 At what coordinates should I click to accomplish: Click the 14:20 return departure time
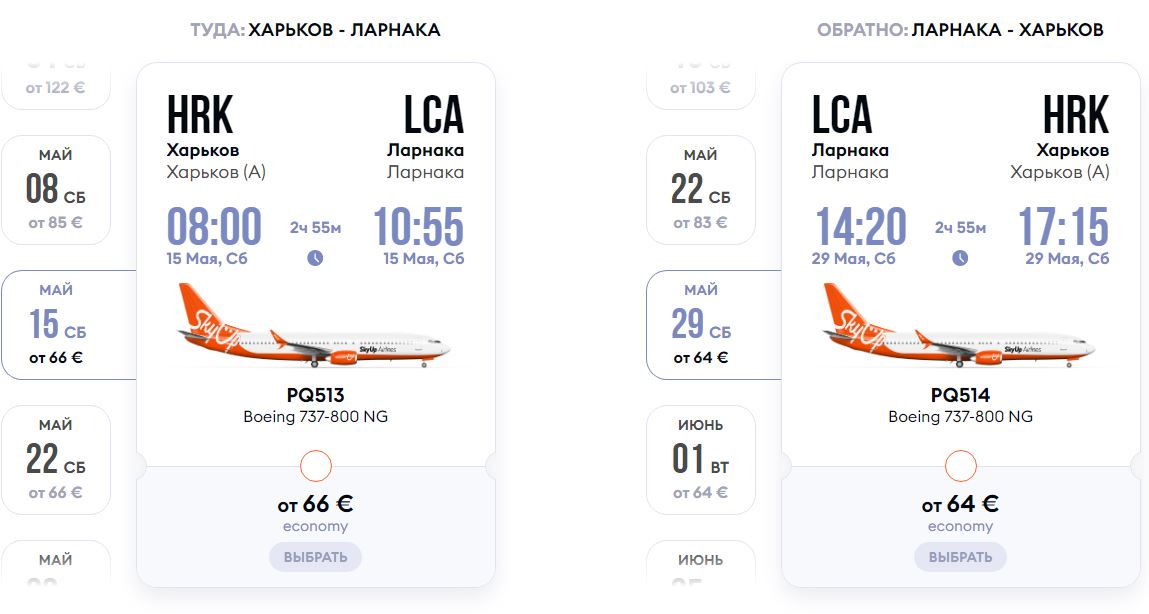(860, 227)
